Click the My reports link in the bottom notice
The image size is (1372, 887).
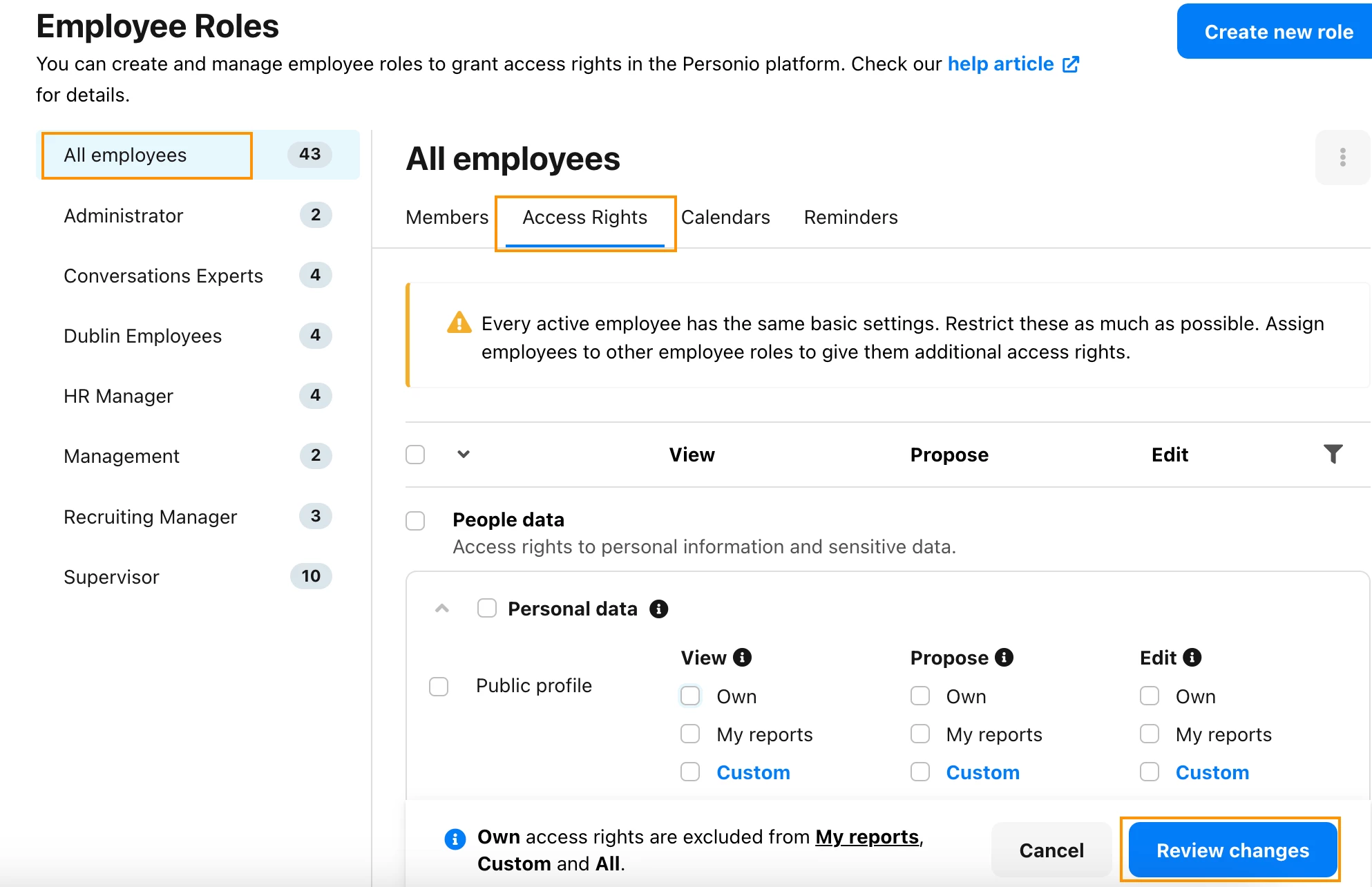[867, 837]
